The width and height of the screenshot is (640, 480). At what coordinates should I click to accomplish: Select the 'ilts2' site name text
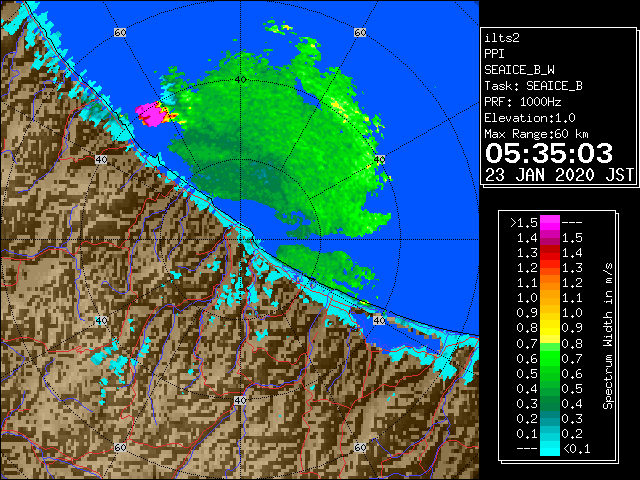502,38
